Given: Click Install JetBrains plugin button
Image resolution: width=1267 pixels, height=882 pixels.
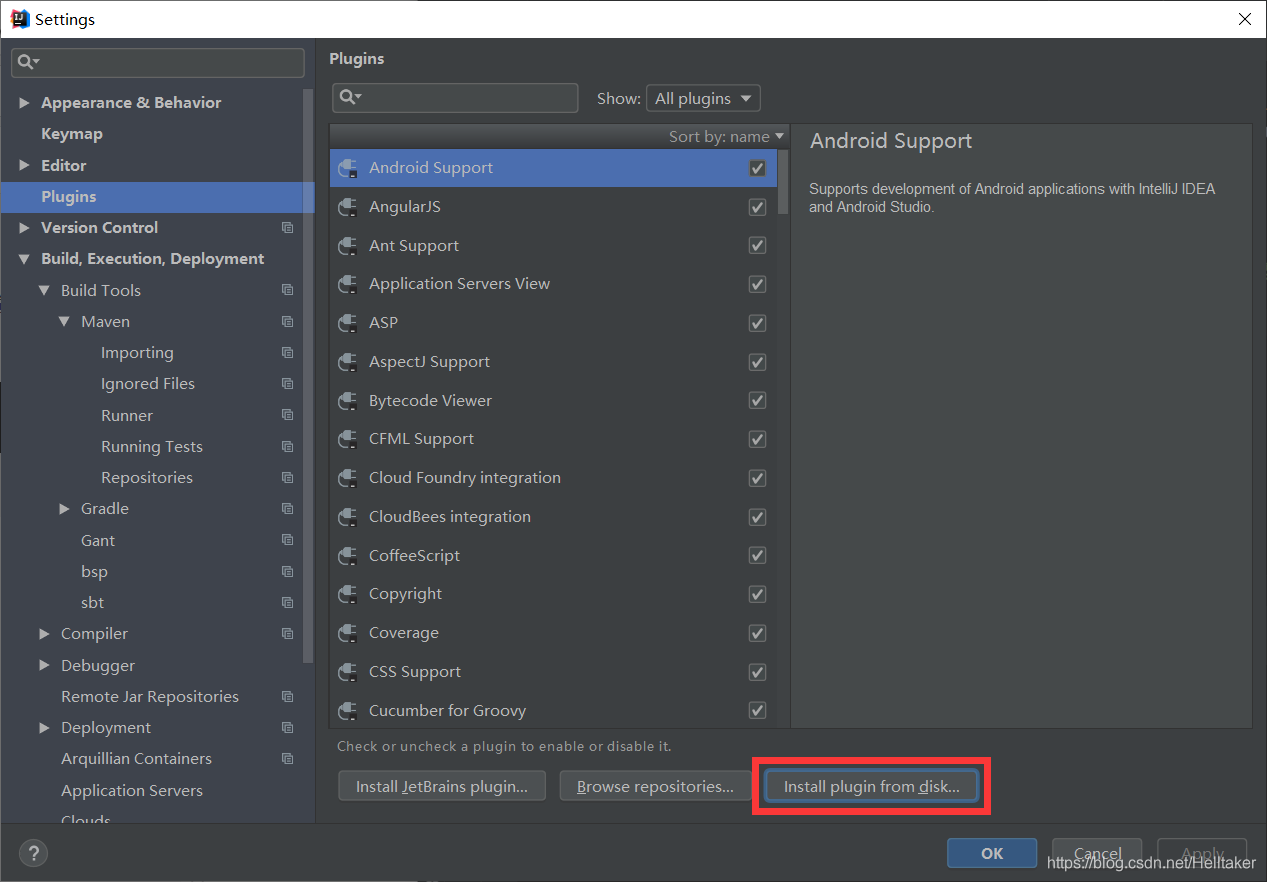Looking at the screenshot, I should (x=442, y=787).
